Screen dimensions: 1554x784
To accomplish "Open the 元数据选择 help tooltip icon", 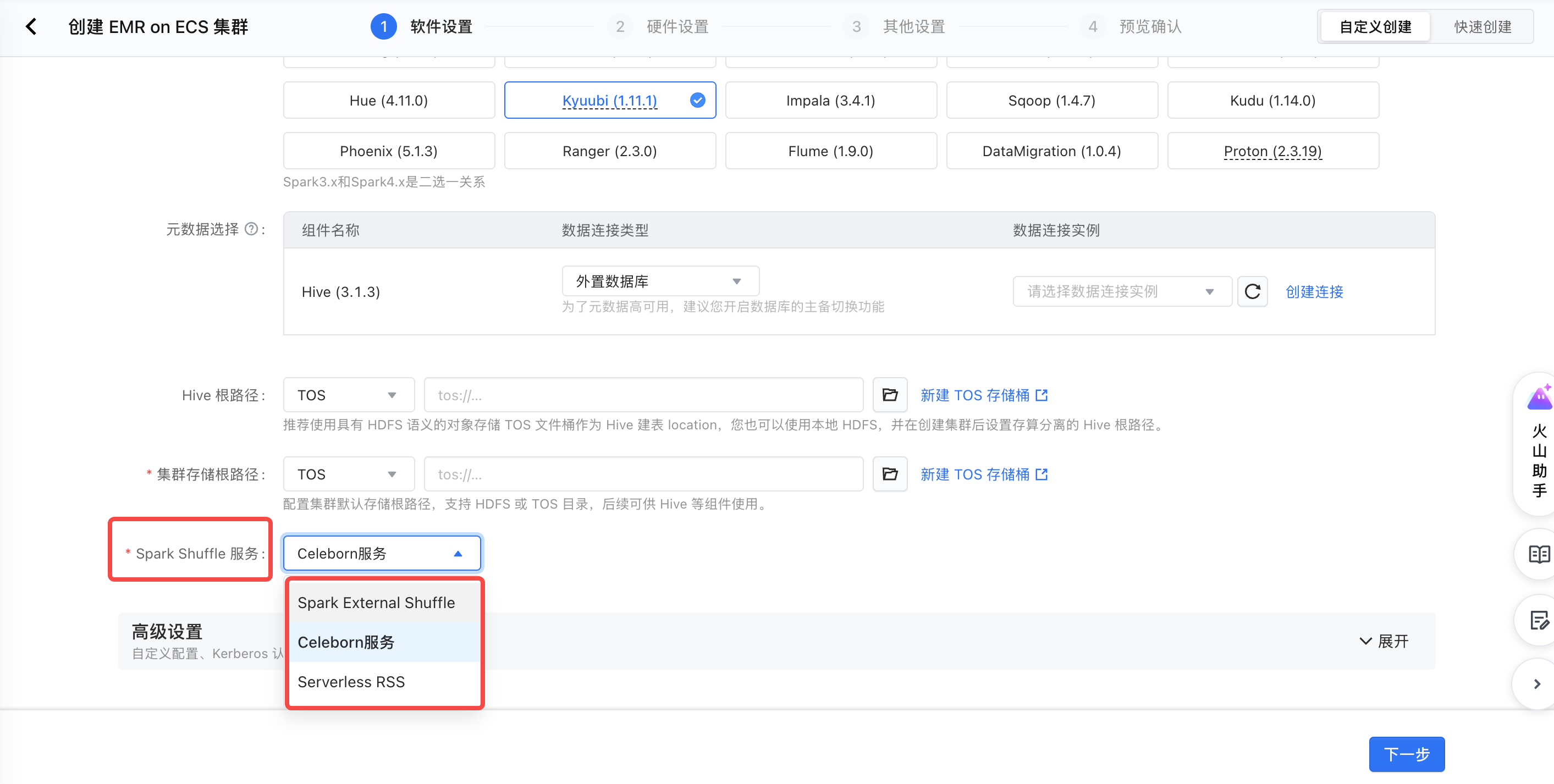I will [x=251, y=229].
